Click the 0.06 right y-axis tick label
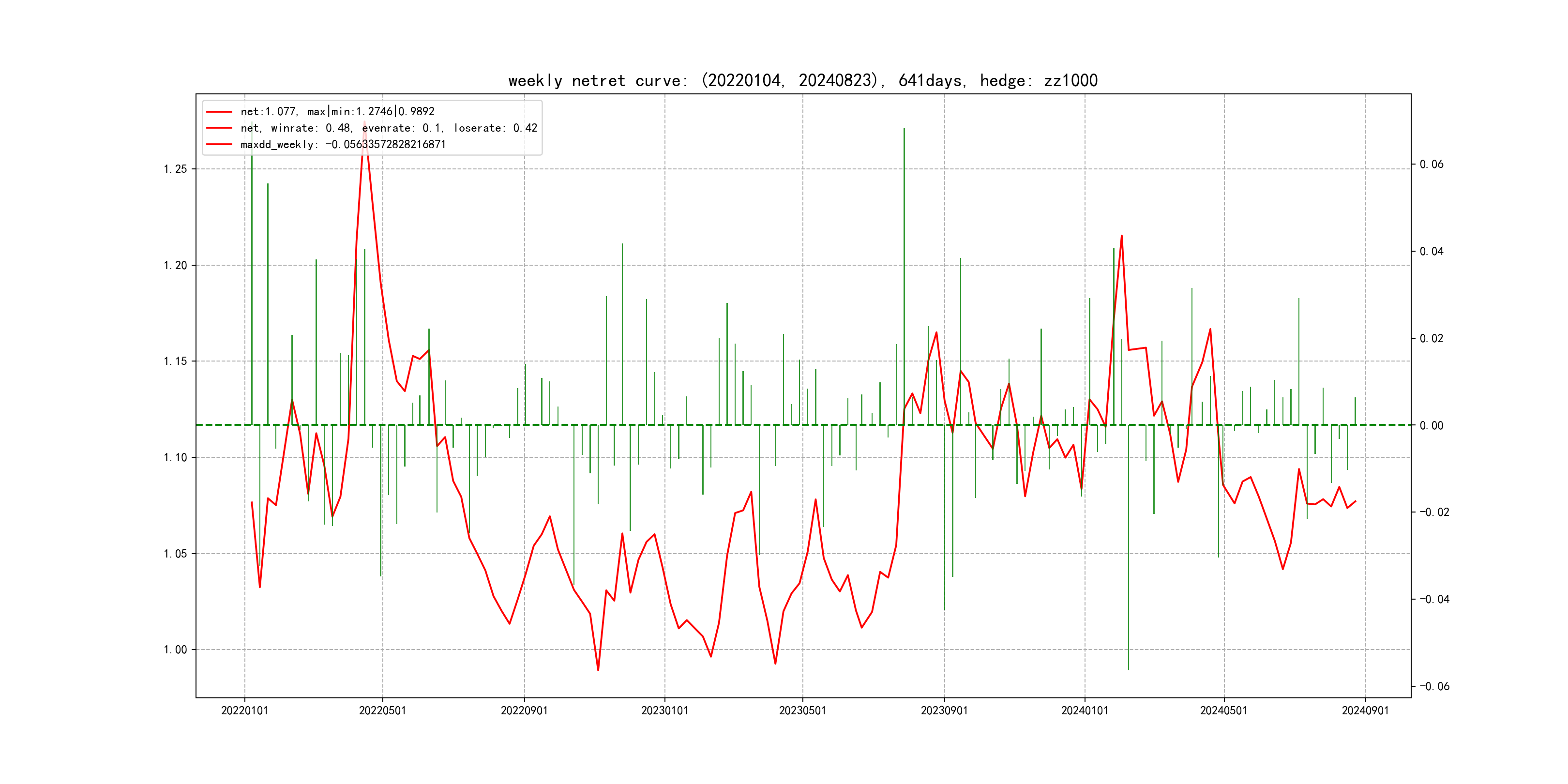Screen dimensions: 1568x784 tap(1431, 165)
